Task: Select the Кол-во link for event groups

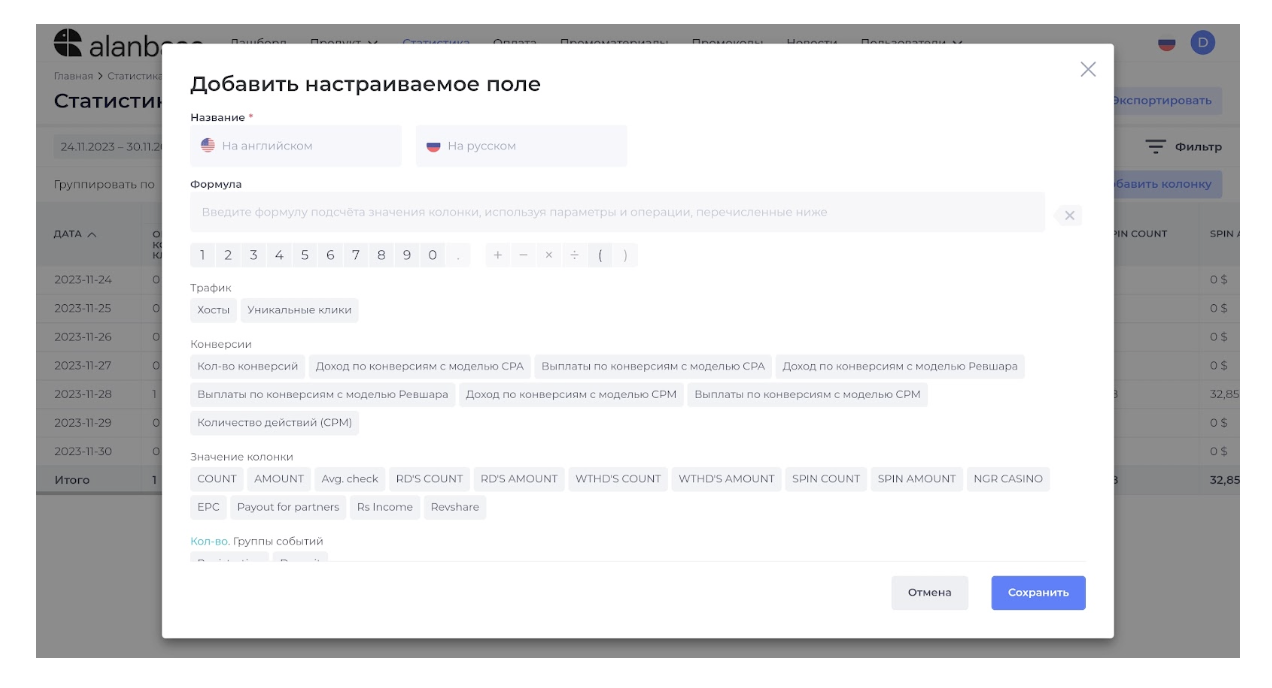Action: click(x=209, y=541)
